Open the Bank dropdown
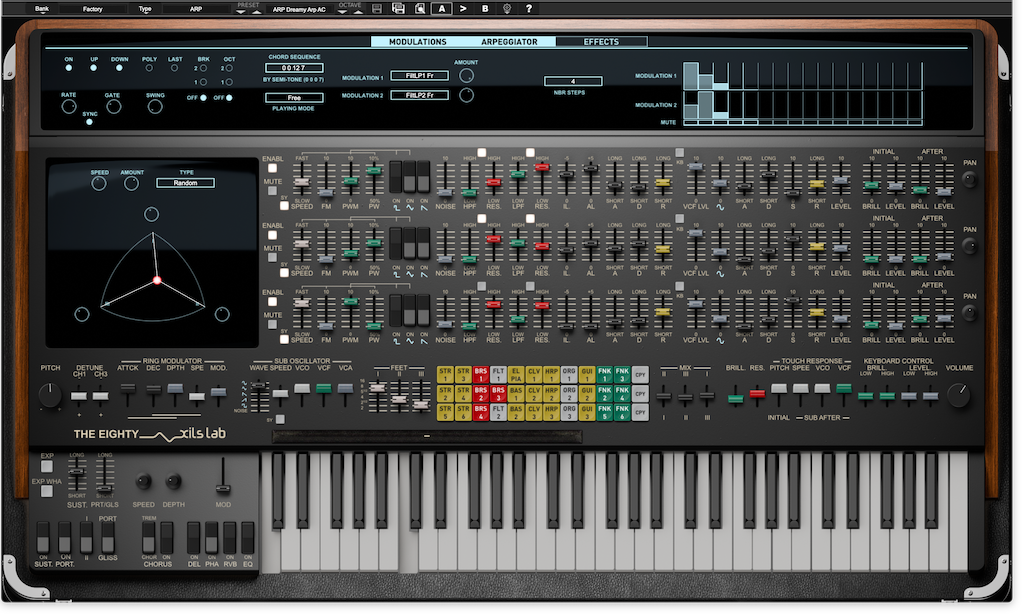Image resolution: width=1024 pixels, height=616 pixels. coord(42,9)
